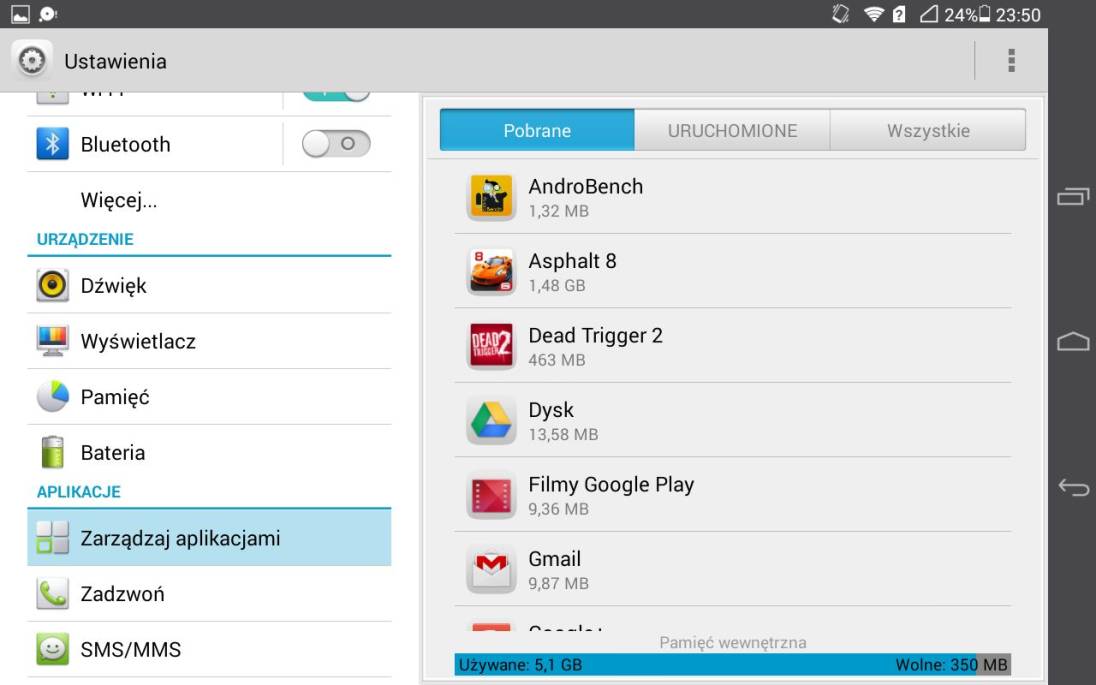Tap the Gmail app icon
This screenshot has height=685, width=1096.
tap(491, 569)
